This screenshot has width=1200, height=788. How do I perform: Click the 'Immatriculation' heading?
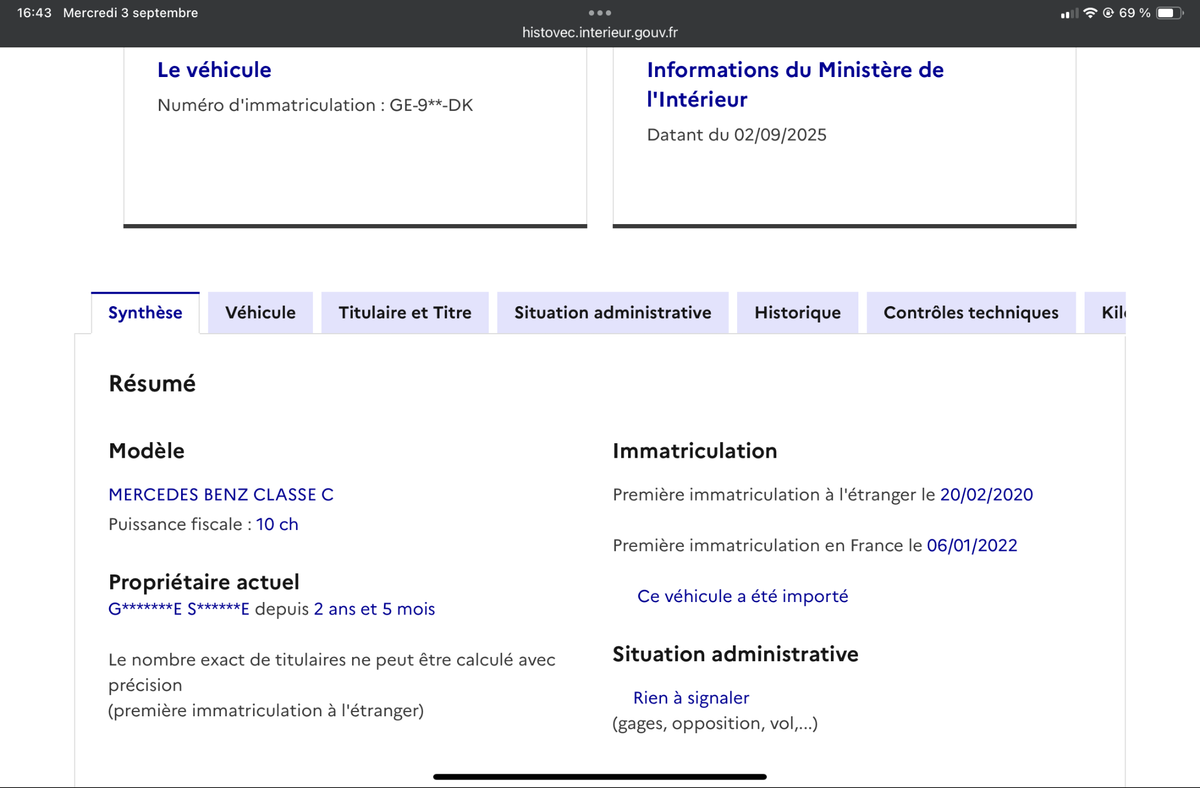tap(695, 451)
